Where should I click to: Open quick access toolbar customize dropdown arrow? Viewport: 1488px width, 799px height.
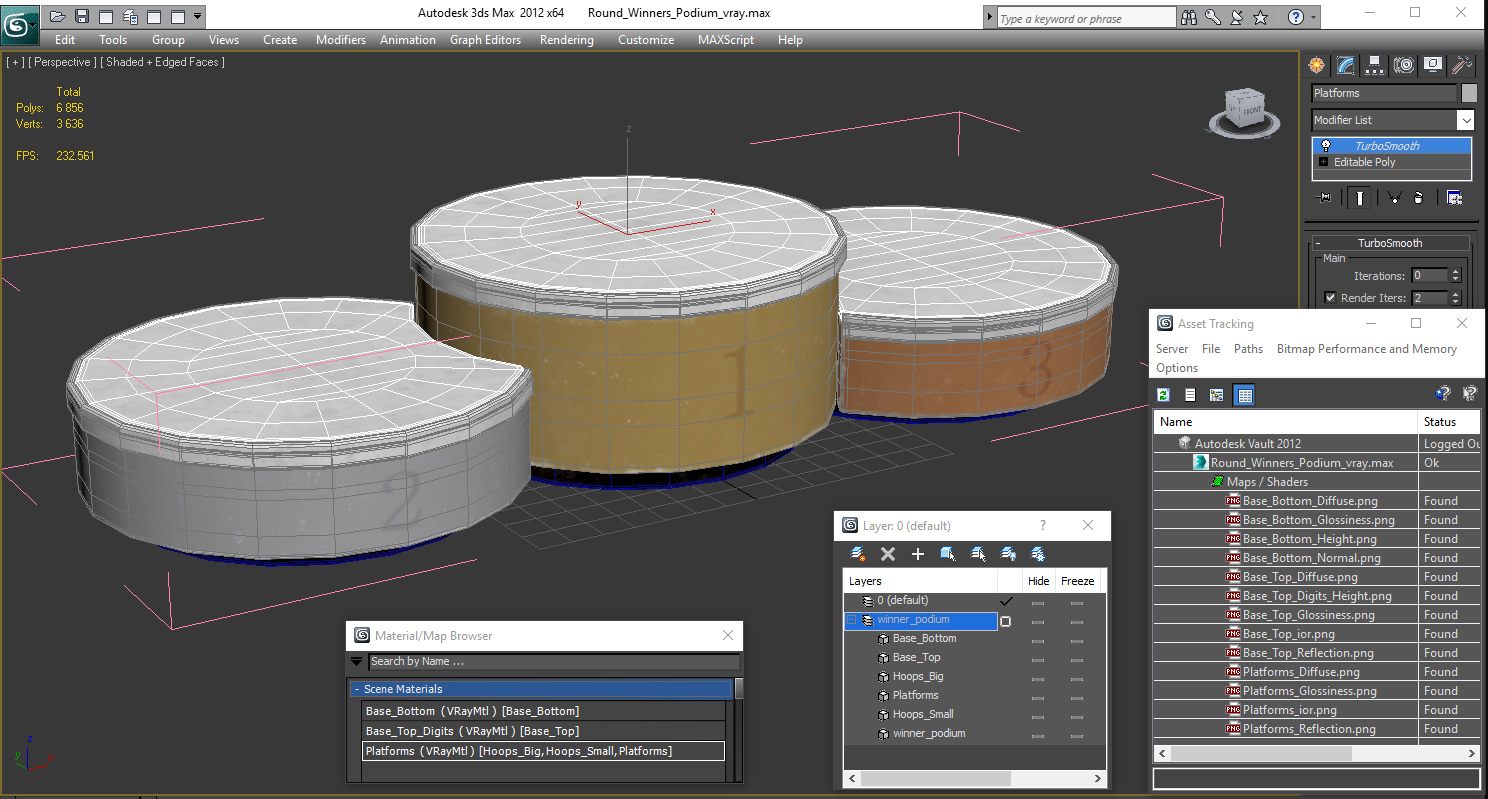[197, 16]
